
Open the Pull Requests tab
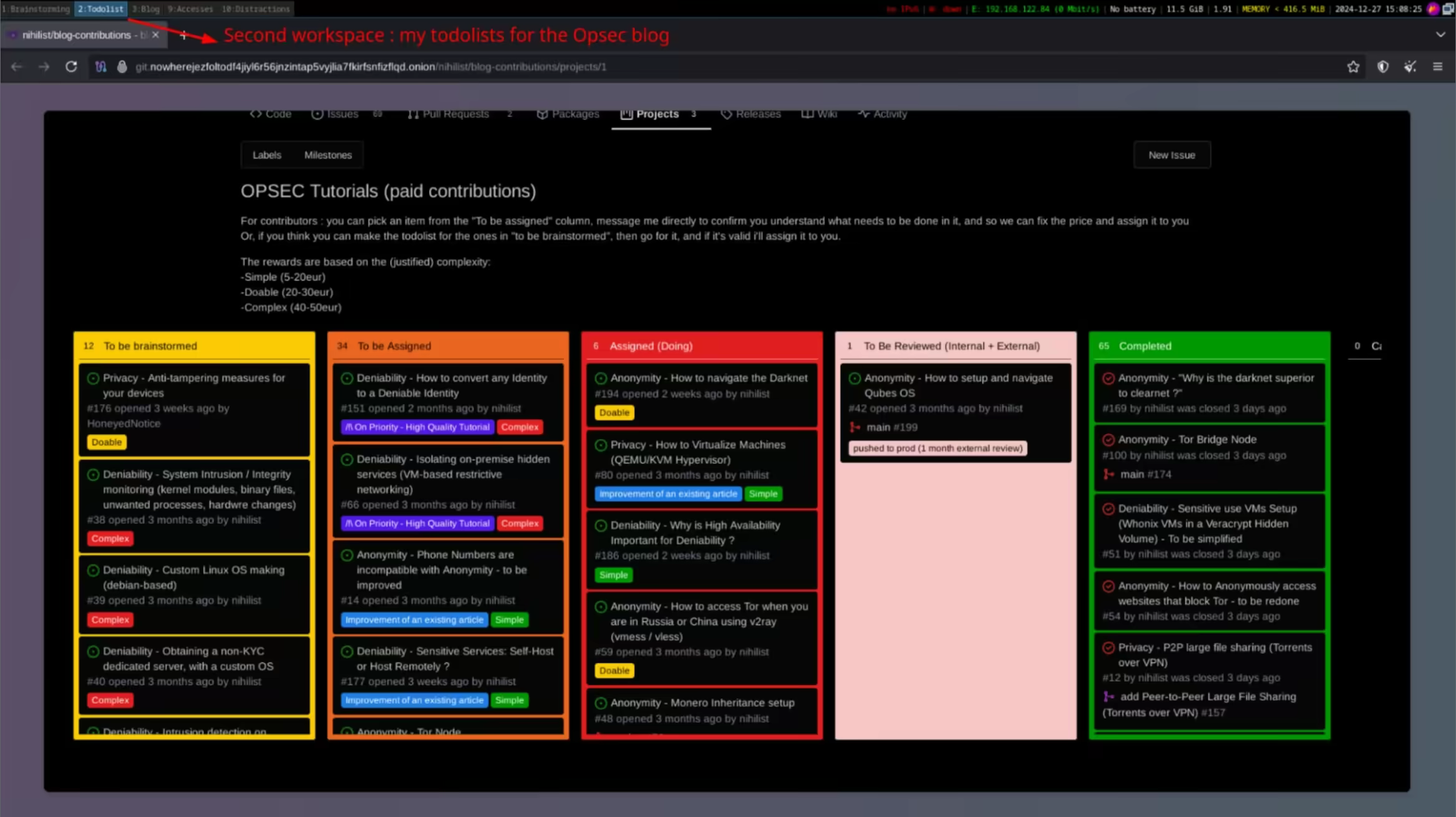tap(455, 114)
